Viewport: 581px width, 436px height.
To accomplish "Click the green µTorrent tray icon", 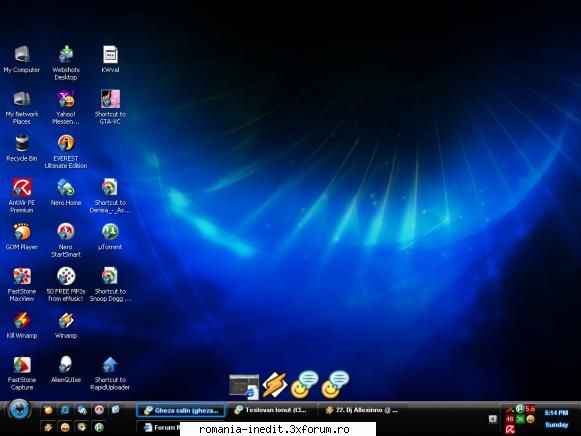I will 520,409.
